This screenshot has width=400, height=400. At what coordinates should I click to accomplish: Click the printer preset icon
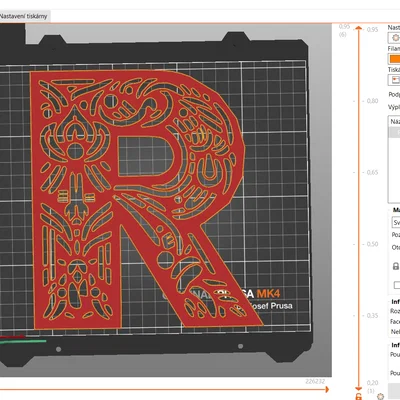pos(395,80)
